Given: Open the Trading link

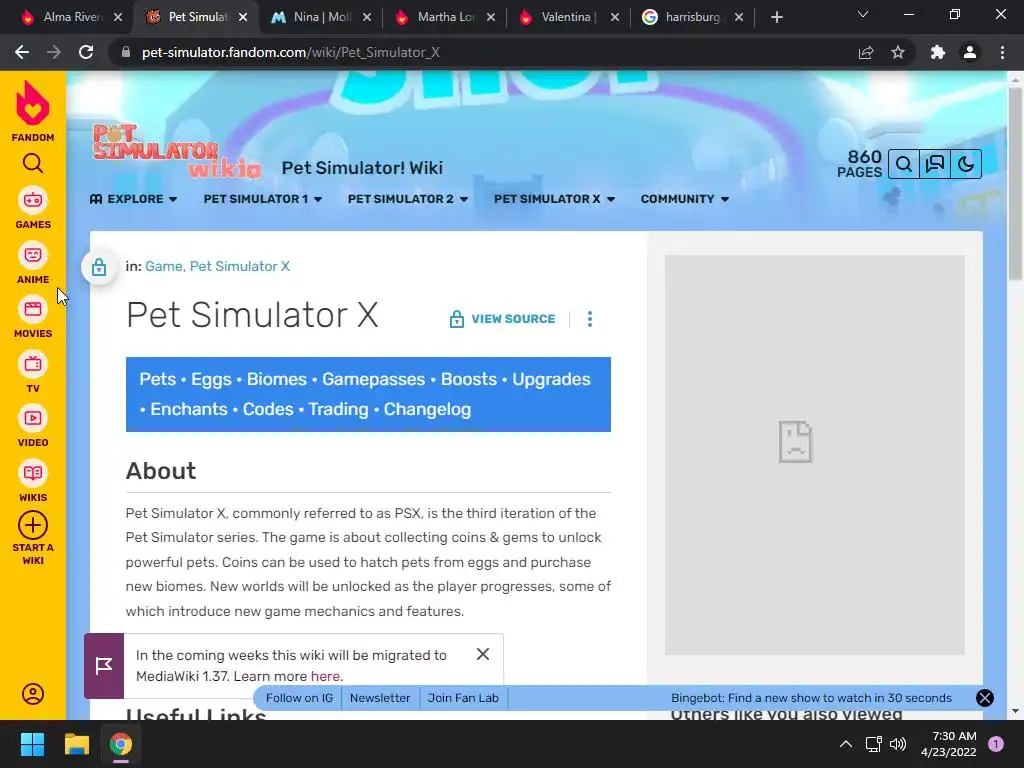Looking at the screenshot, I should [338, 409].
